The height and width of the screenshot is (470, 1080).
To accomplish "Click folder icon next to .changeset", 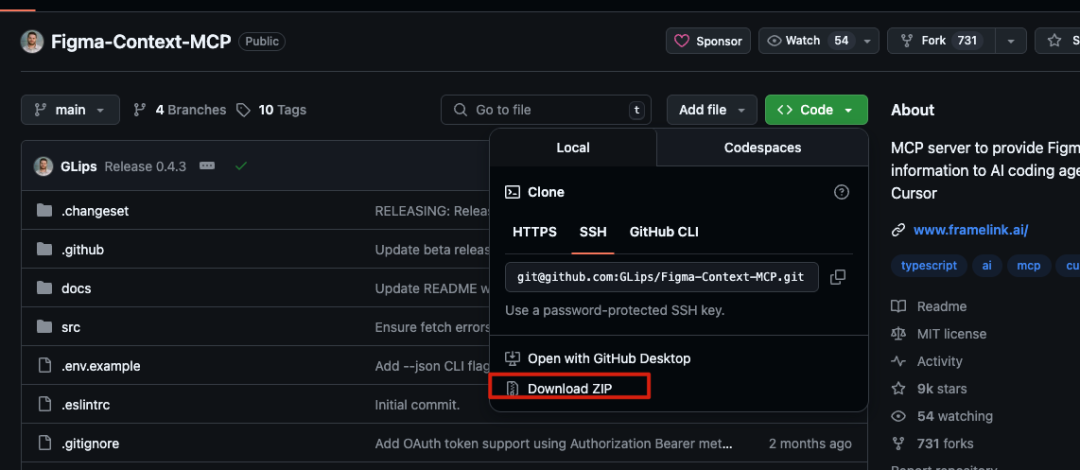I will coord(45,210).
